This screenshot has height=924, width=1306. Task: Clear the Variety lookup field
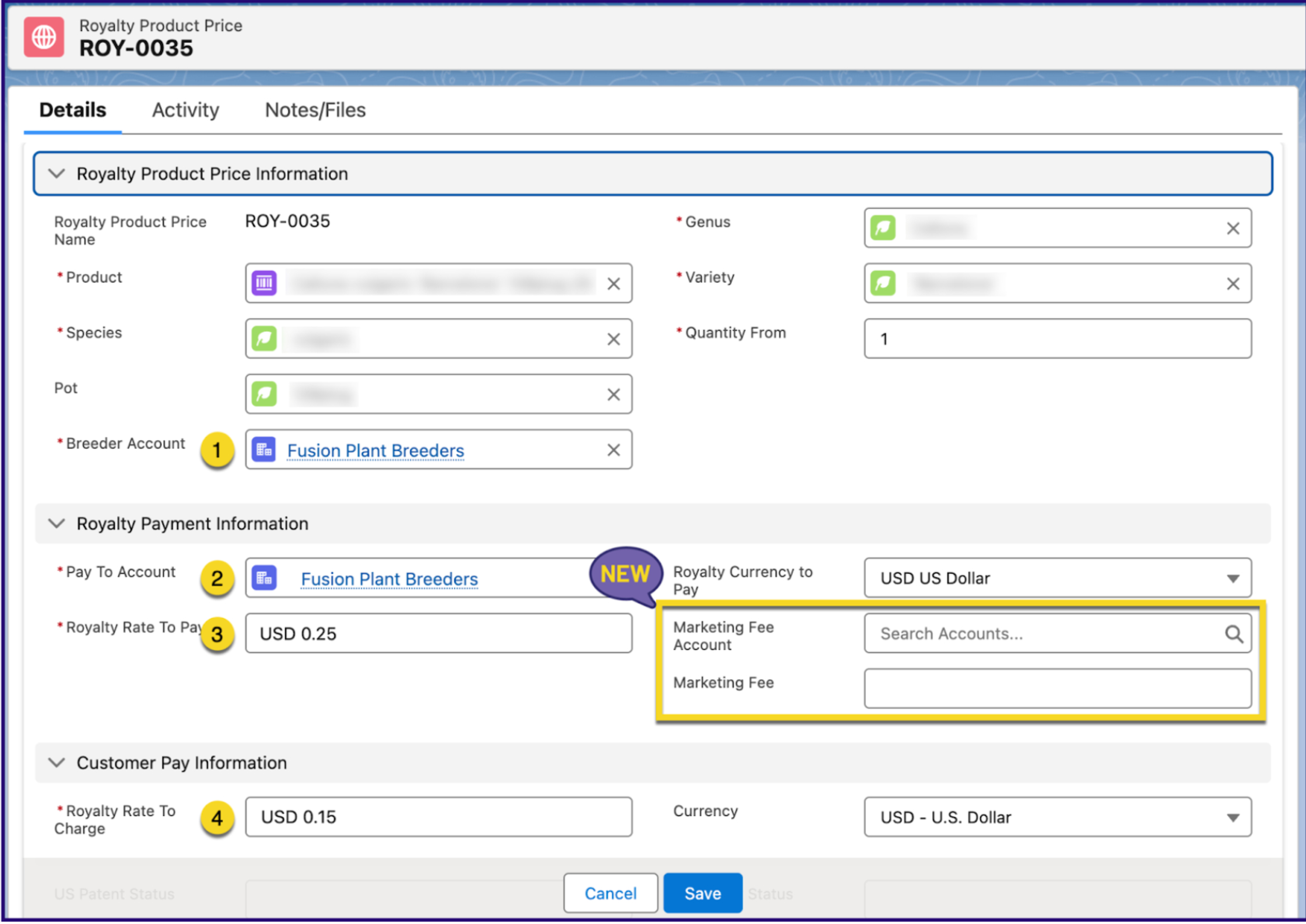click(x=1233, y=284)
